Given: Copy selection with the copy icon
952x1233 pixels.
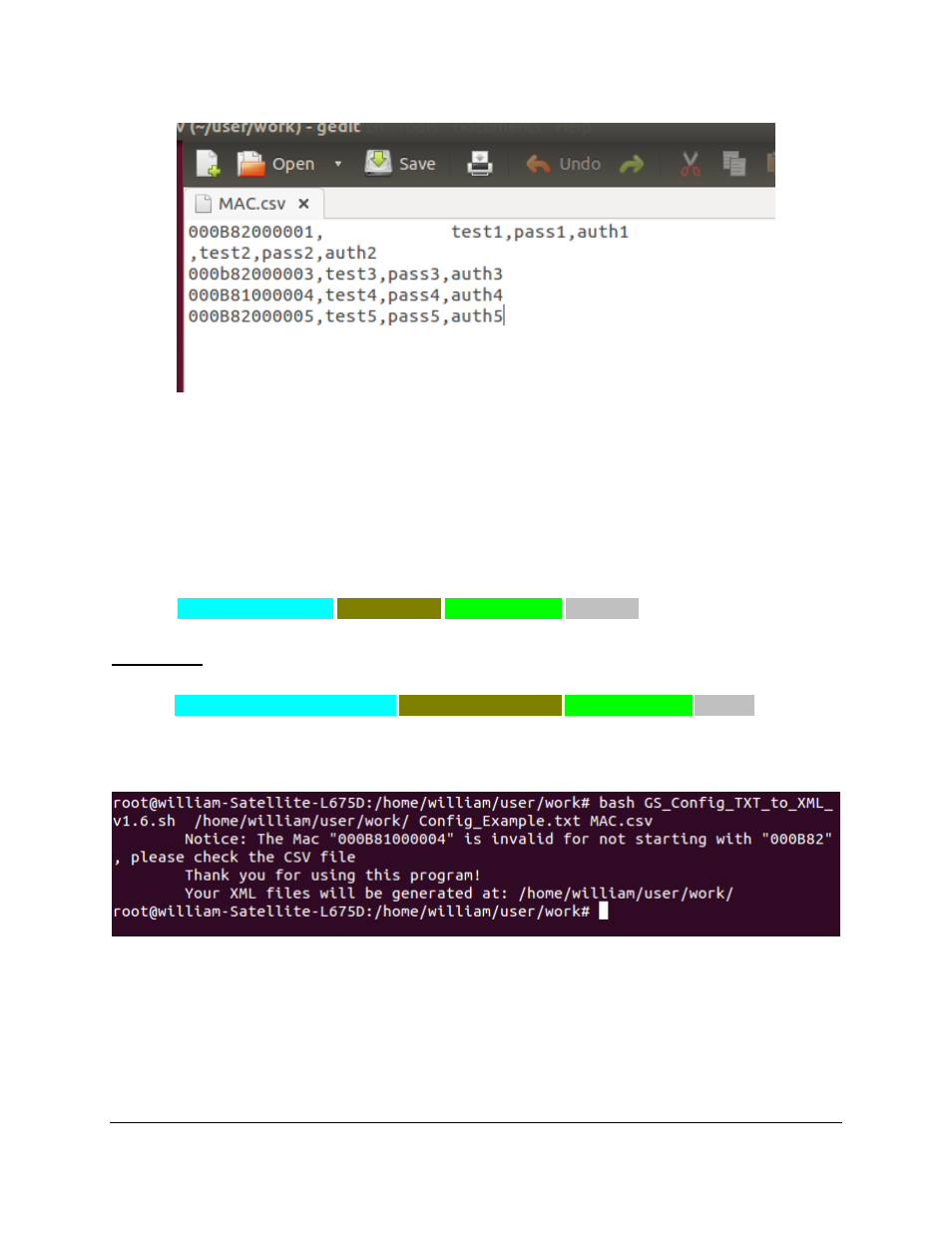Looking at the screenshot, I should click(x=734, y=164).
